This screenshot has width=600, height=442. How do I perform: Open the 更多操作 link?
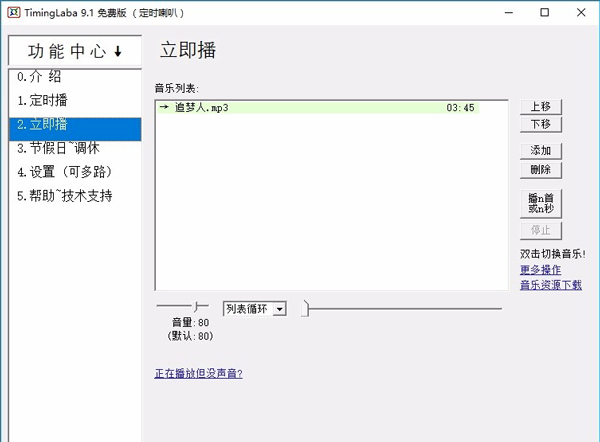tap(540, 270)
